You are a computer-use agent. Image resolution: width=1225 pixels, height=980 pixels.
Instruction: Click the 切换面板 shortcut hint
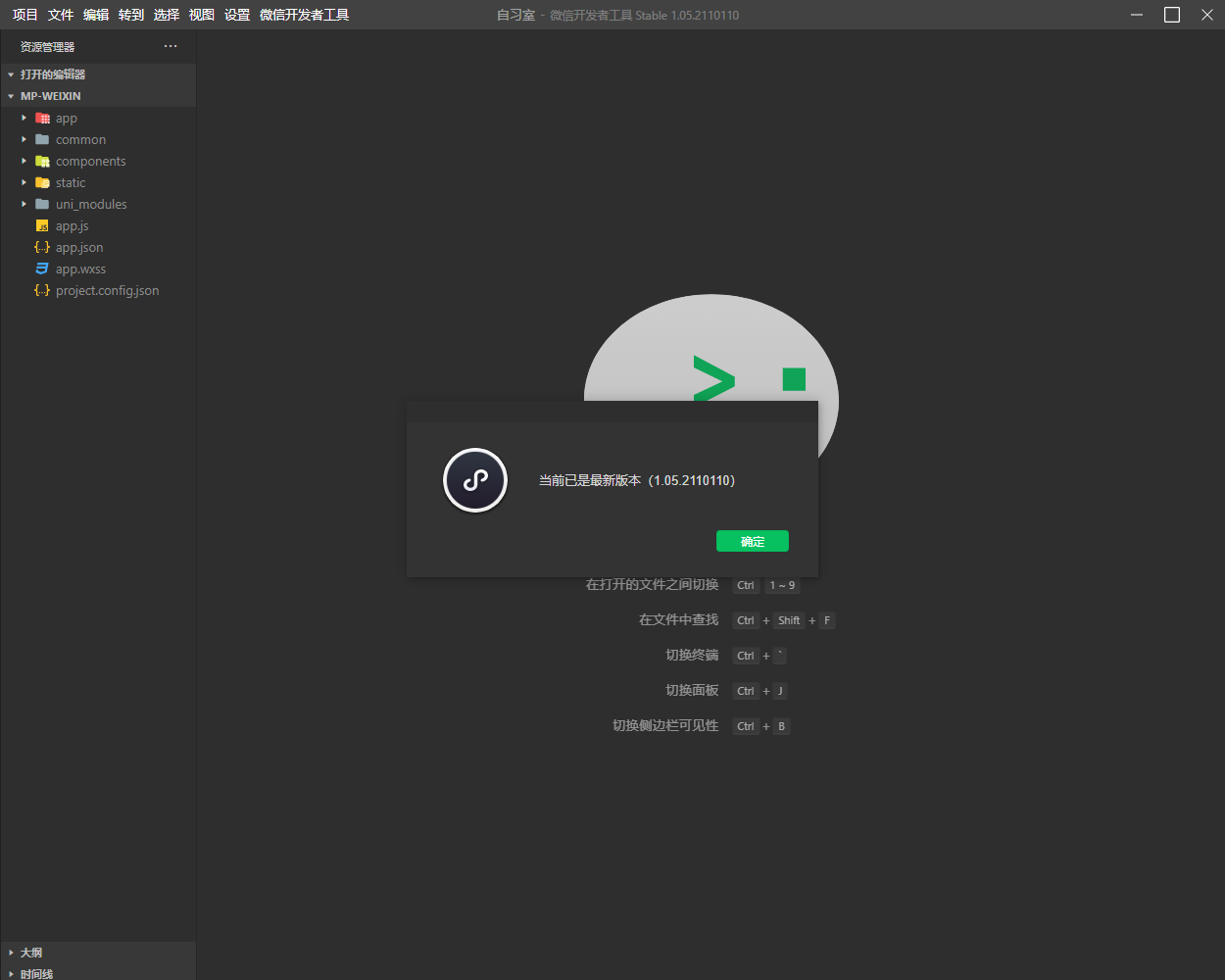(x=693, y=690)
